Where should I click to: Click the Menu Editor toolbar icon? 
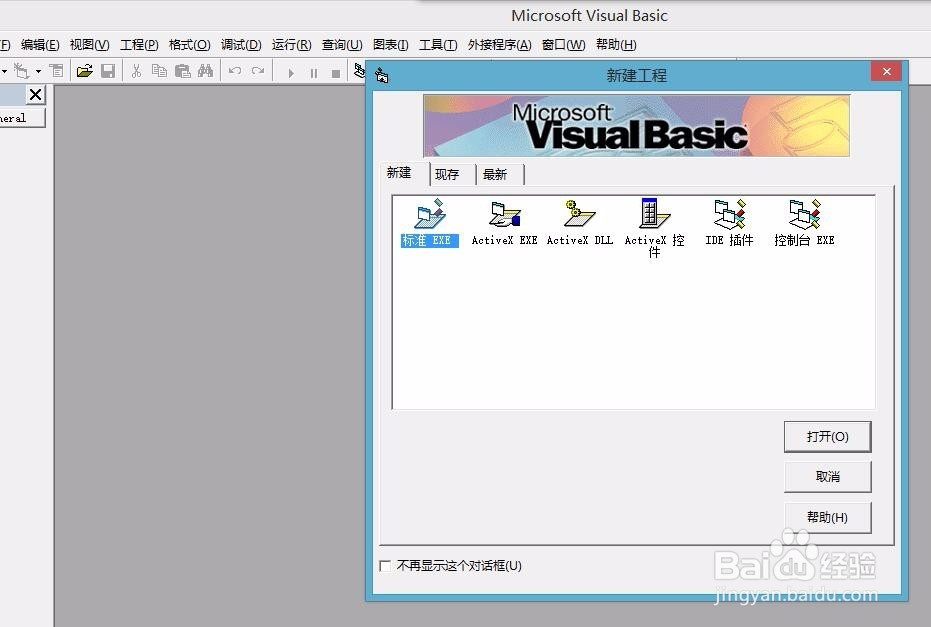(x=56, y=71)
